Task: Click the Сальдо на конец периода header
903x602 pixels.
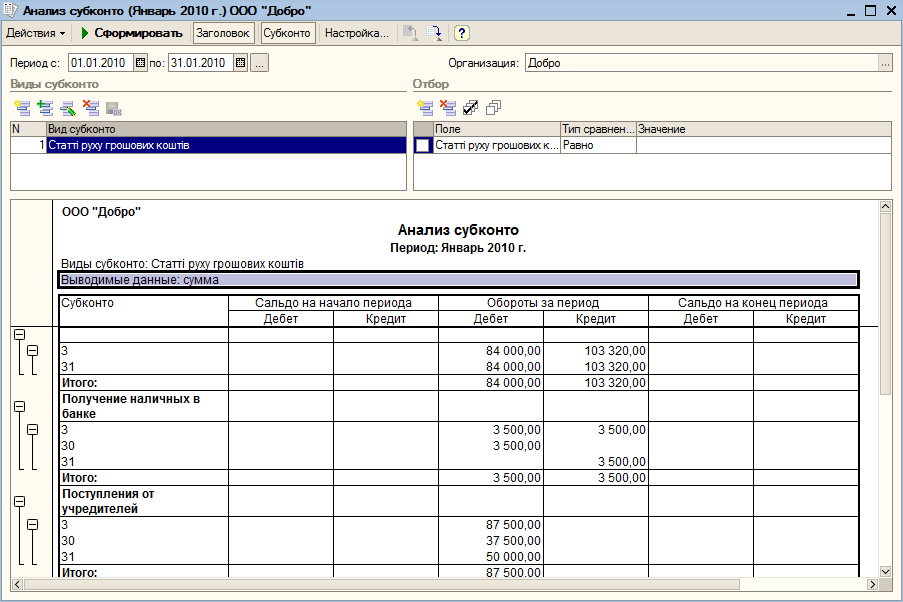Action: pyautogui.click(x=753, y=302)
